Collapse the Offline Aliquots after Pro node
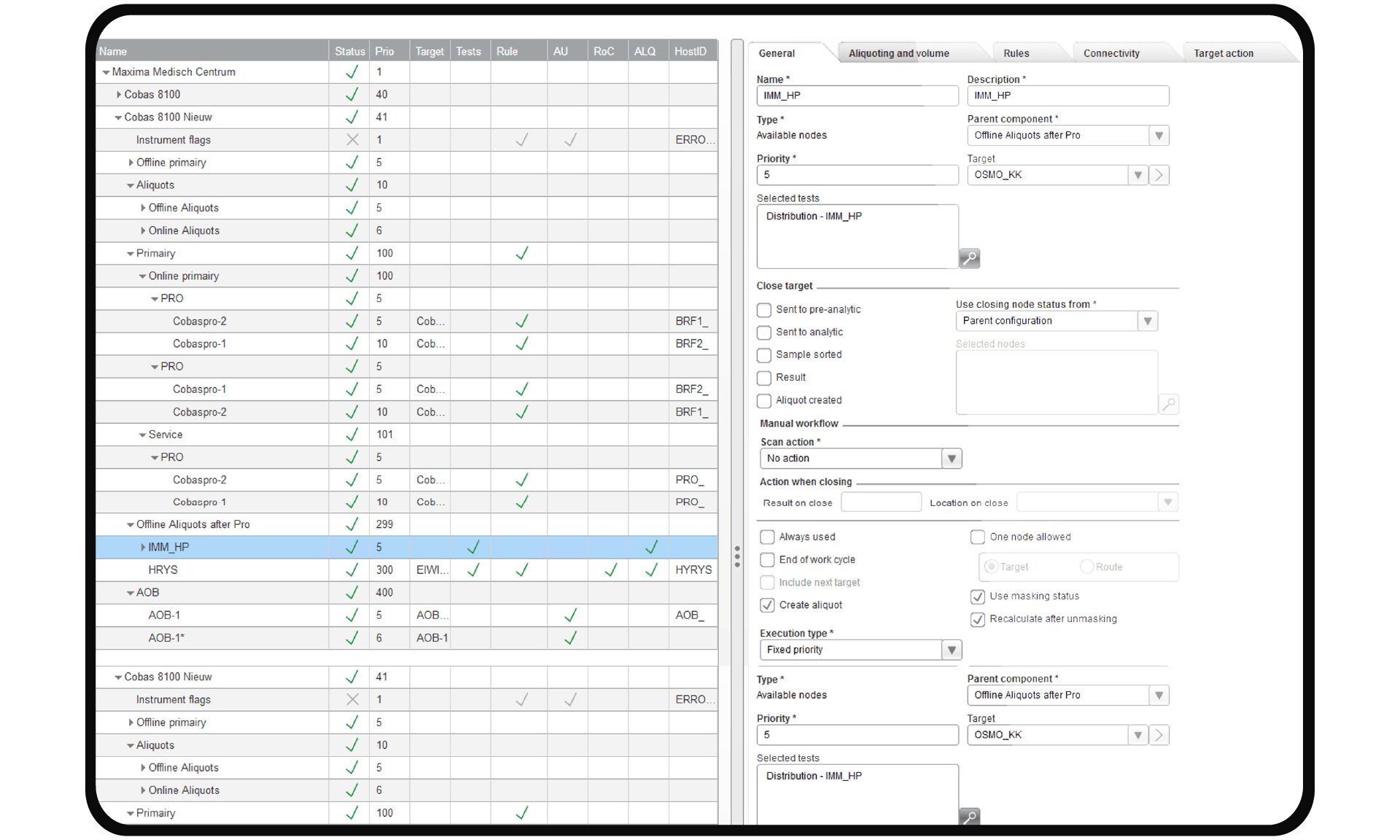Viewport: 1400px width, 840px height. click(131, 525)
